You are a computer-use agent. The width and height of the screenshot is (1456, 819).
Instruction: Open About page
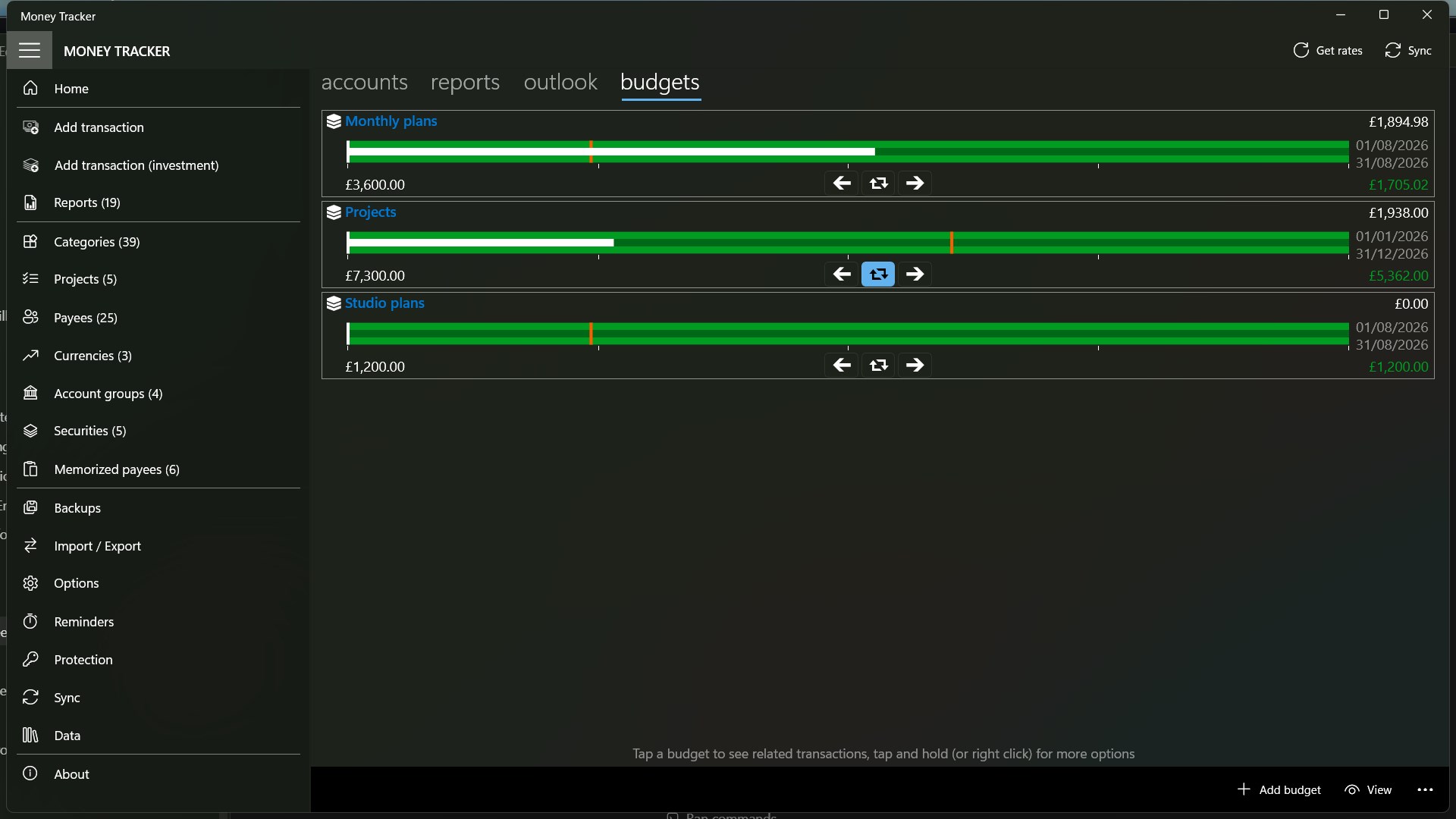pyautogui.click(x=158, y=774)
